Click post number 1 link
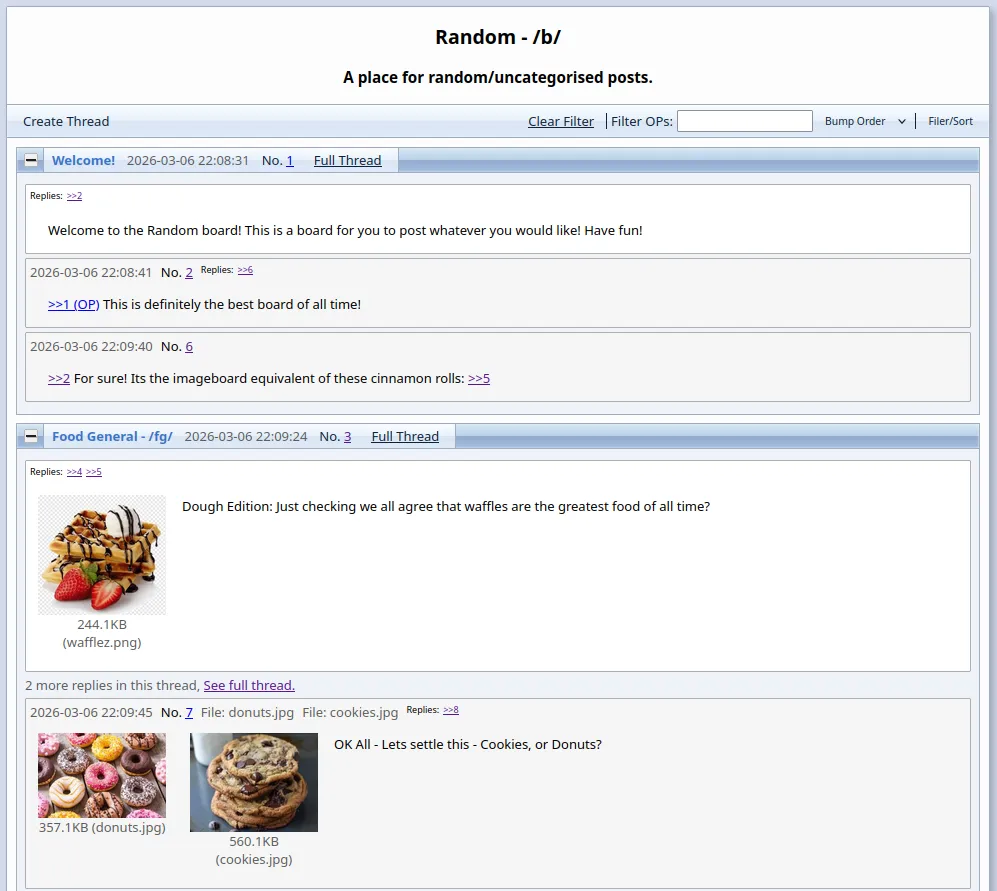 click(x=290, y=160)
